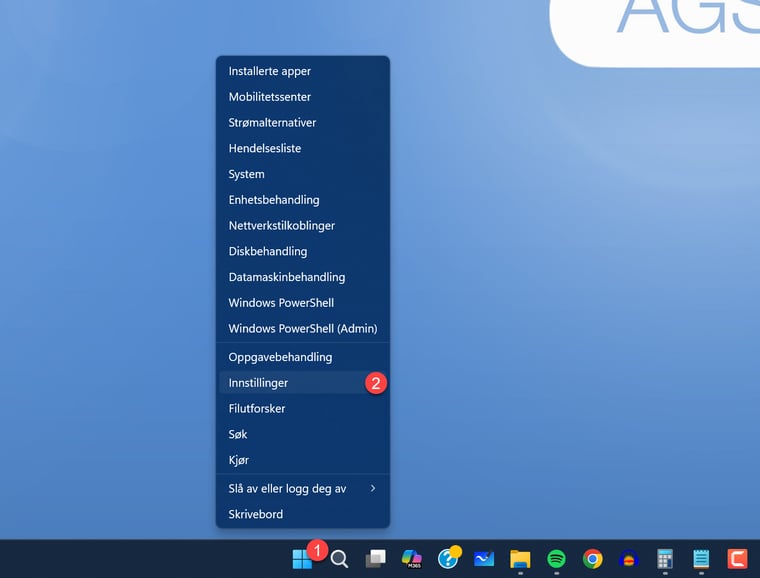The image size is (760, 578).
Task: Launch Diskbehandling
Action: coord(302,251)
